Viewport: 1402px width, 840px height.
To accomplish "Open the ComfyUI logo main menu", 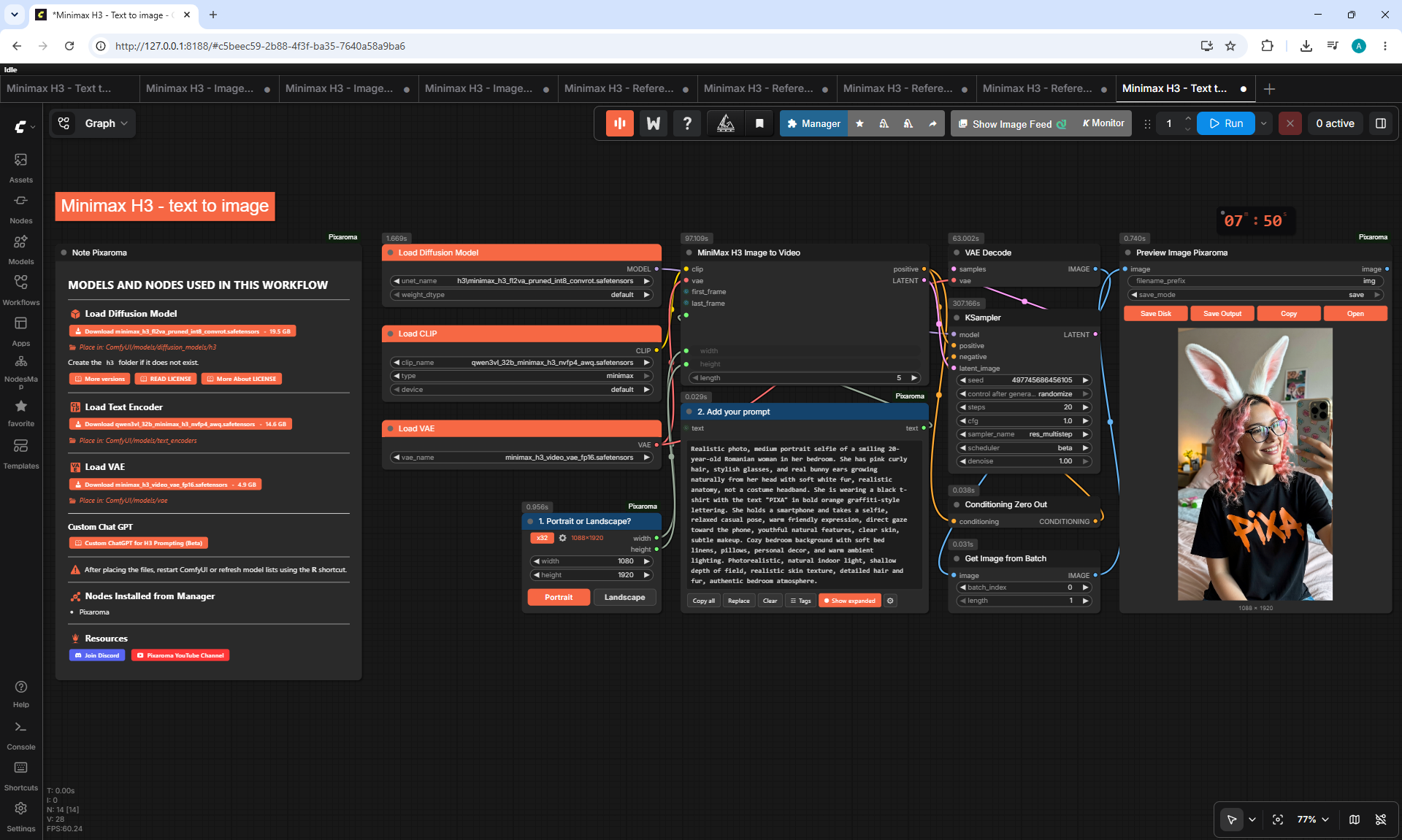I will click(24, 126).
